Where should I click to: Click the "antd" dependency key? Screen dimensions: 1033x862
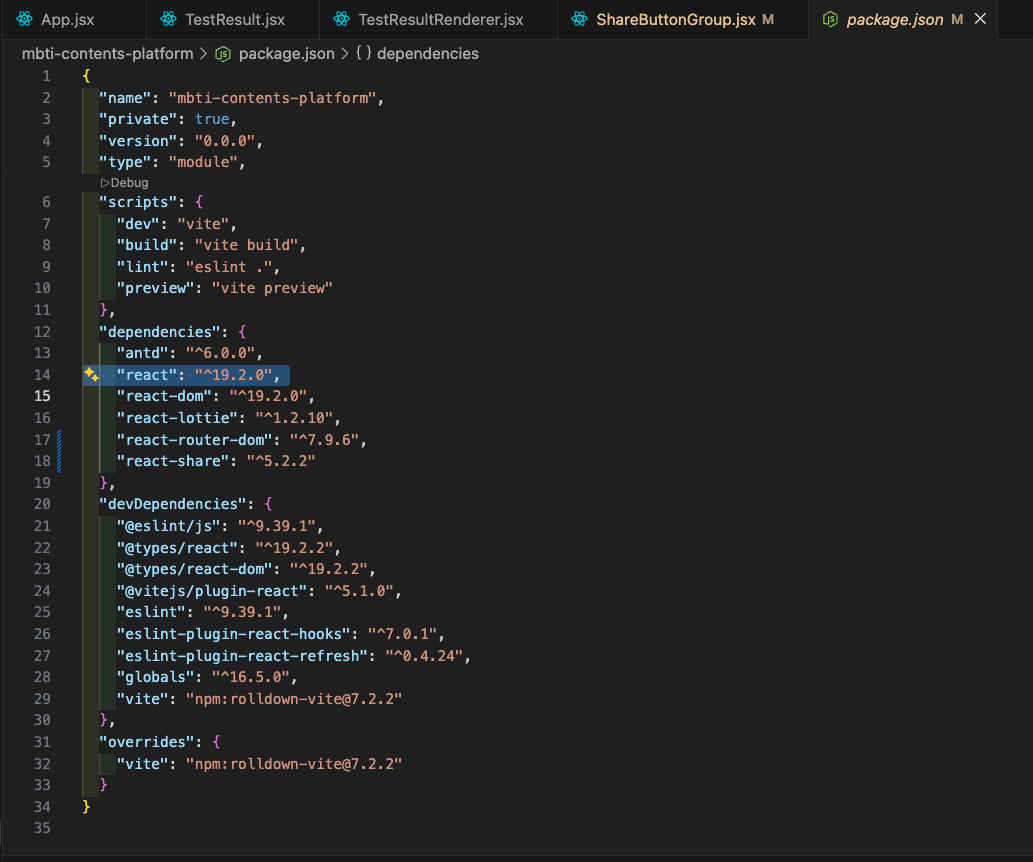142,353
